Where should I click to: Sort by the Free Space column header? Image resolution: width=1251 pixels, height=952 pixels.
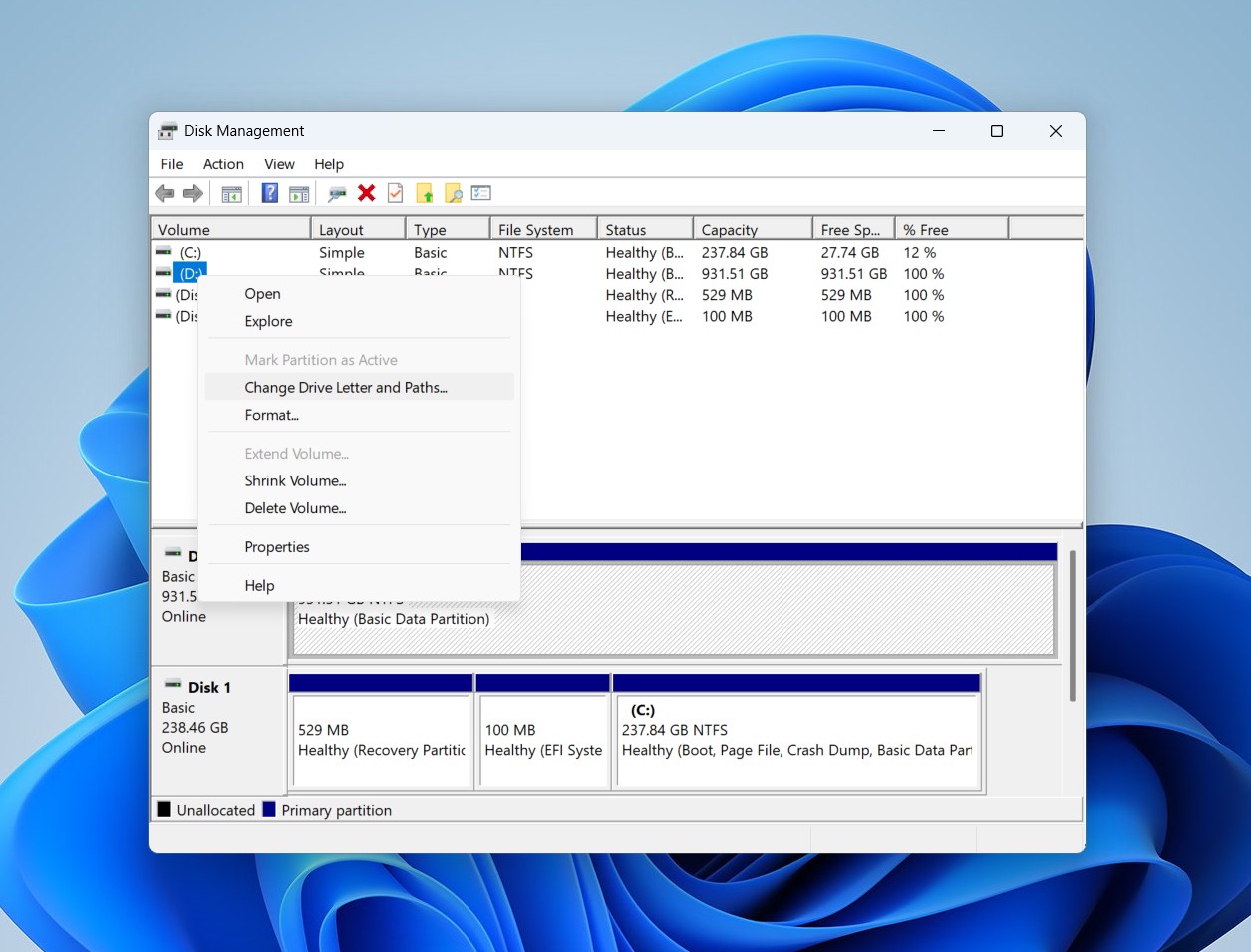(854, 229)
